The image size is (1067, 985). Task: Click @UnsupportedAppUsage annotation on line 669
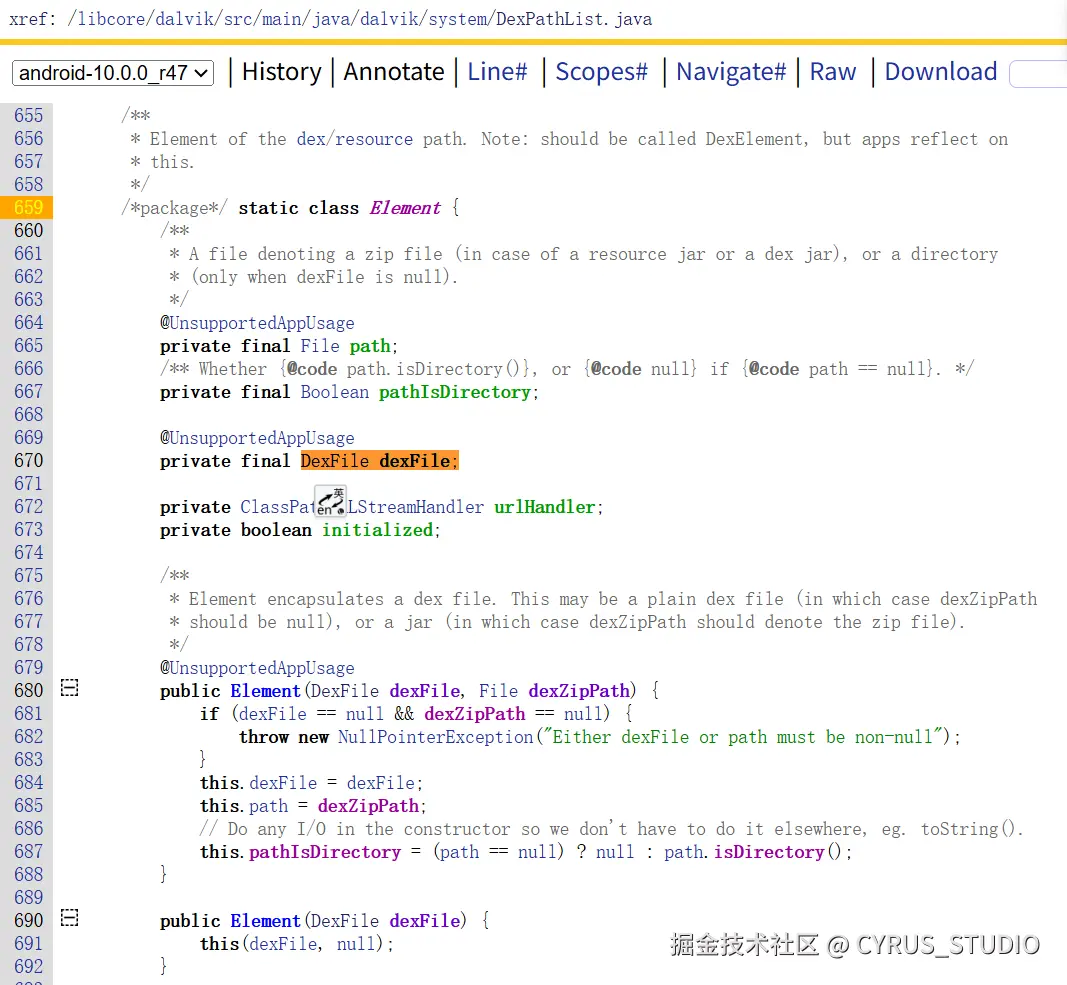[257, 438]
